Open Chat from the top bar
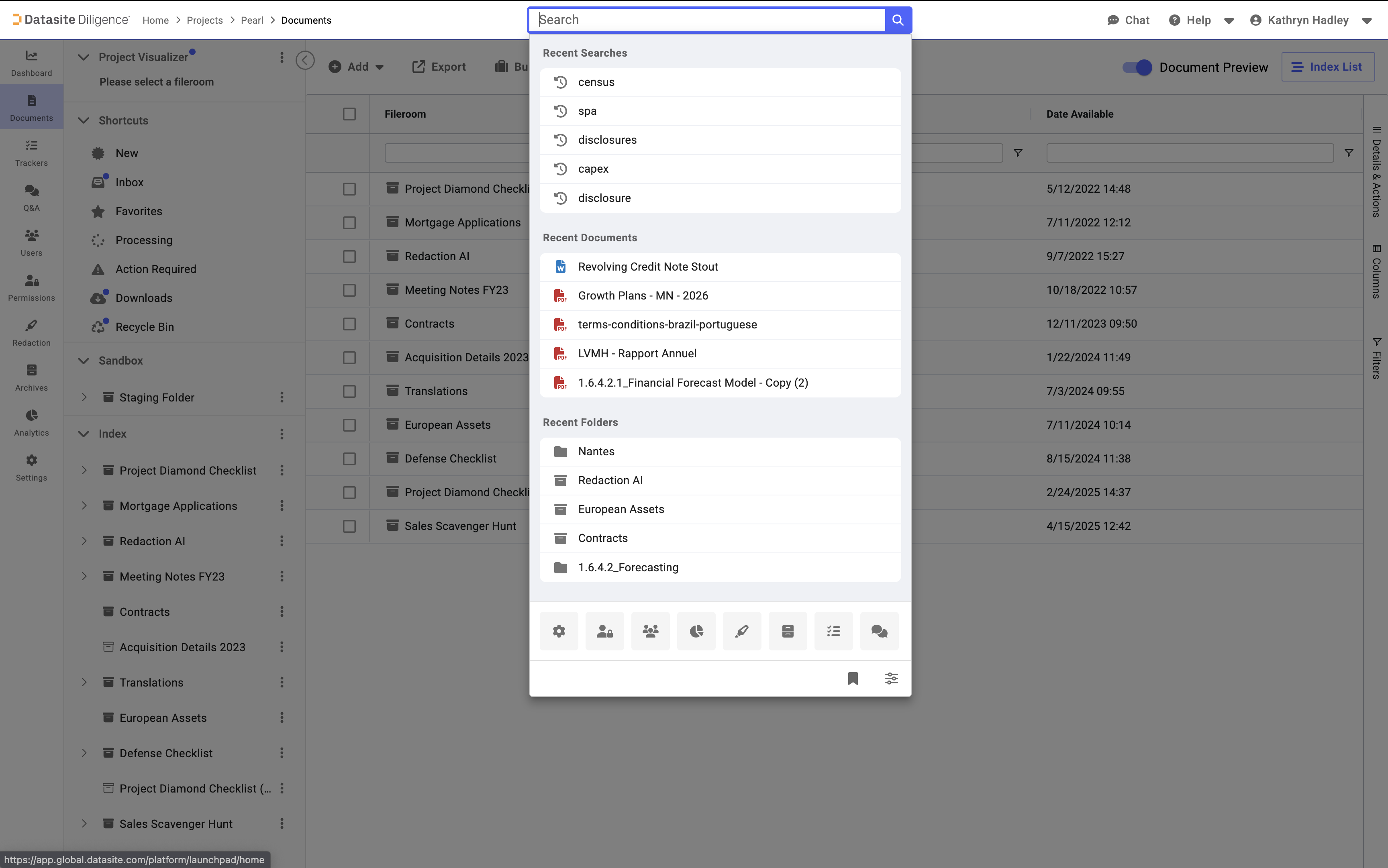Image resolution: width=1388 pixels, height=868 pixels. click(1128, 20)
